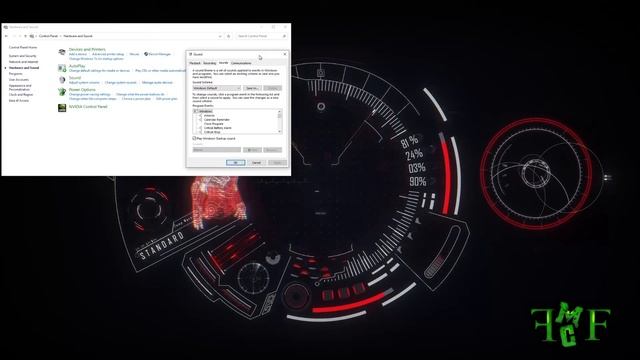Click the Search Control Panel field

click(x=262, y=36)
